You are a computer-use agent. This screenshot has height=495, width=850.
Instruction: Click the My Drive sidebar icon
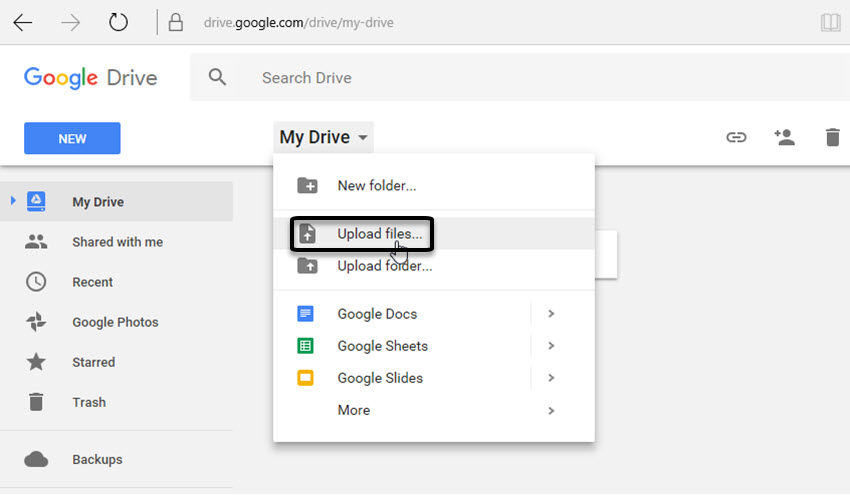(x=36, y=201)
